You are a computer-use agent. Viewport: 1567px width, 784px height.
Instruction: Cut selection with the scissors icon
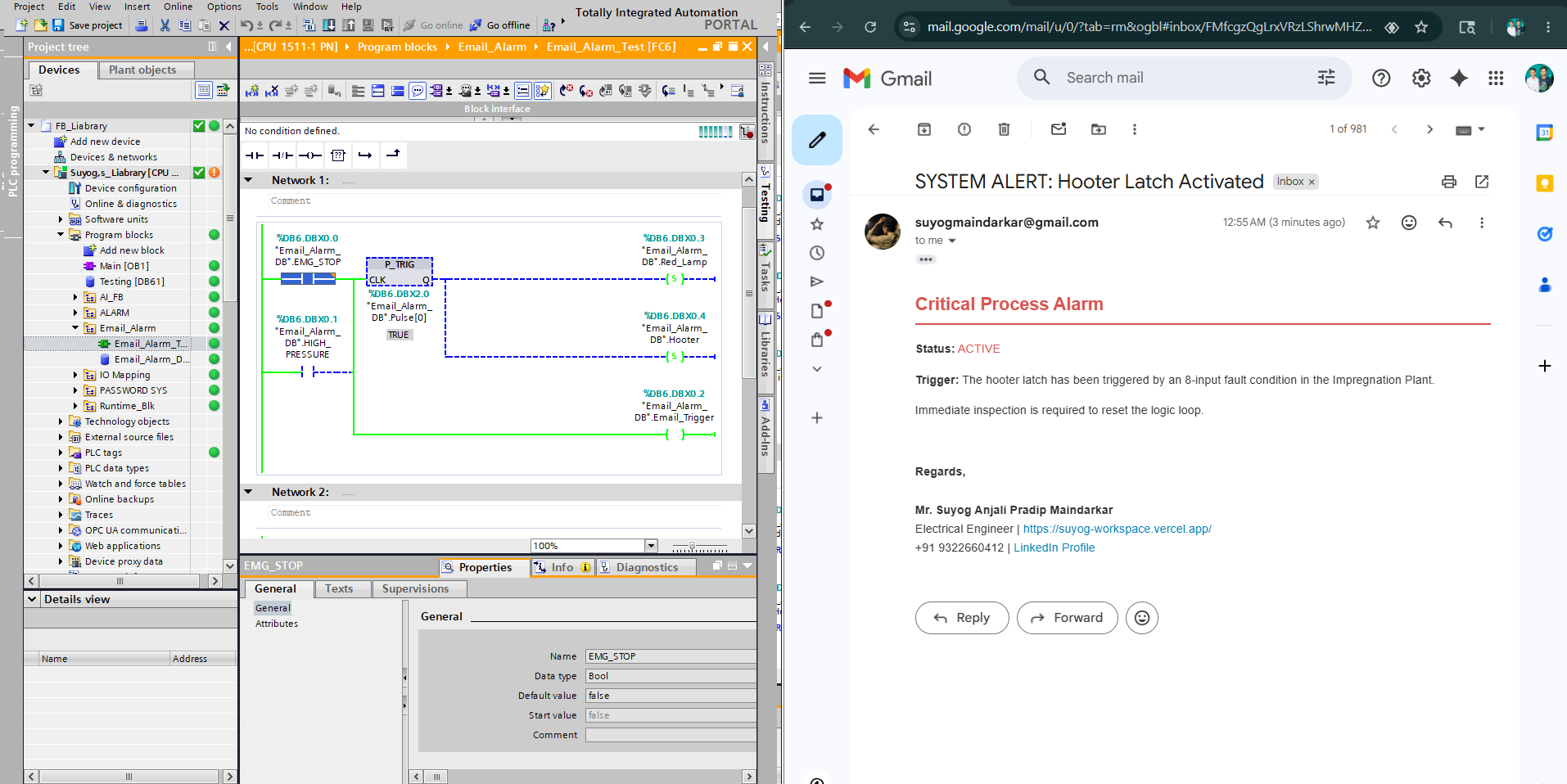coord(165,25)
